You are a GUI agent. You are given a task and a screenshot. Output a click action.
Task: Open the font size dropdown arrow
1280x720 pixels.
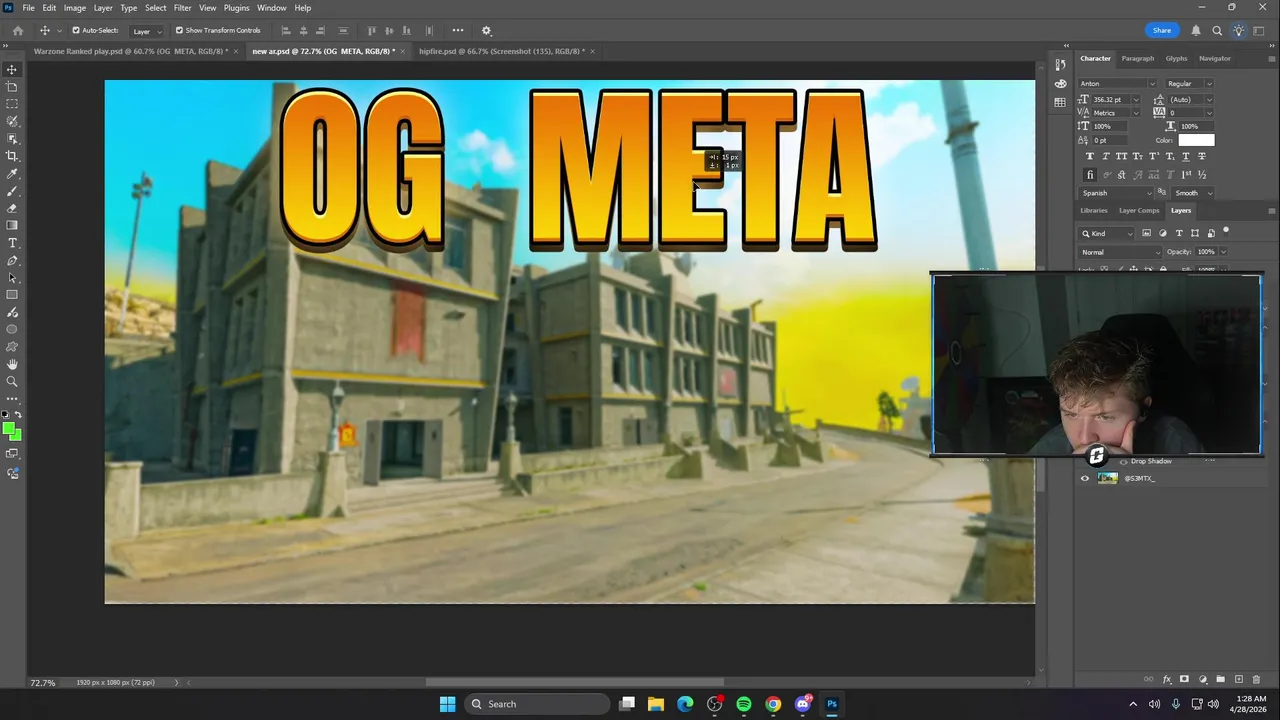click(x=1136, y=100)
